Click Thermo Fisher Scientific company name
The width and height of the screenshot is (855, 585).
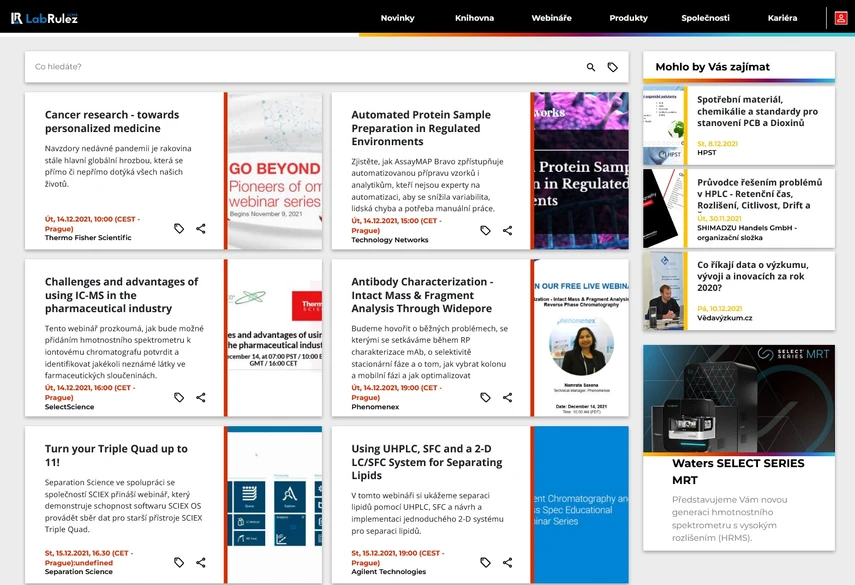(x=88, y=238)
